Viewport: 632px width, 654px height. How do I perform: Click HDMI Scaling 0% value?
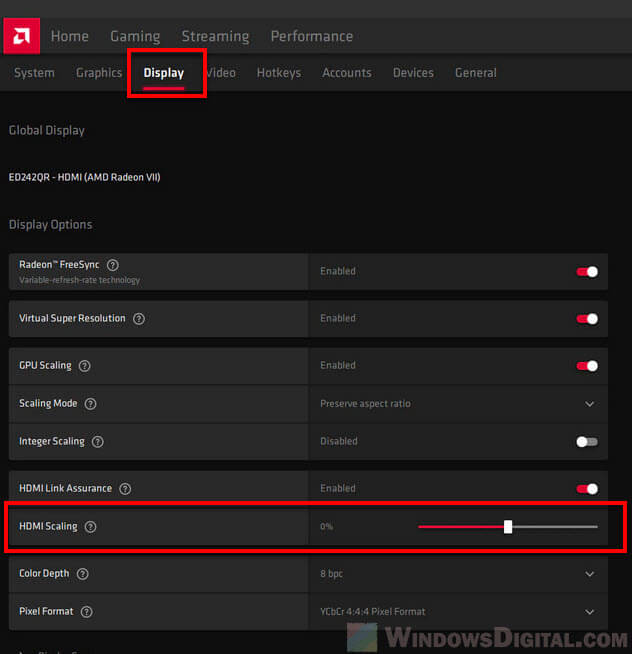(327, 527)
